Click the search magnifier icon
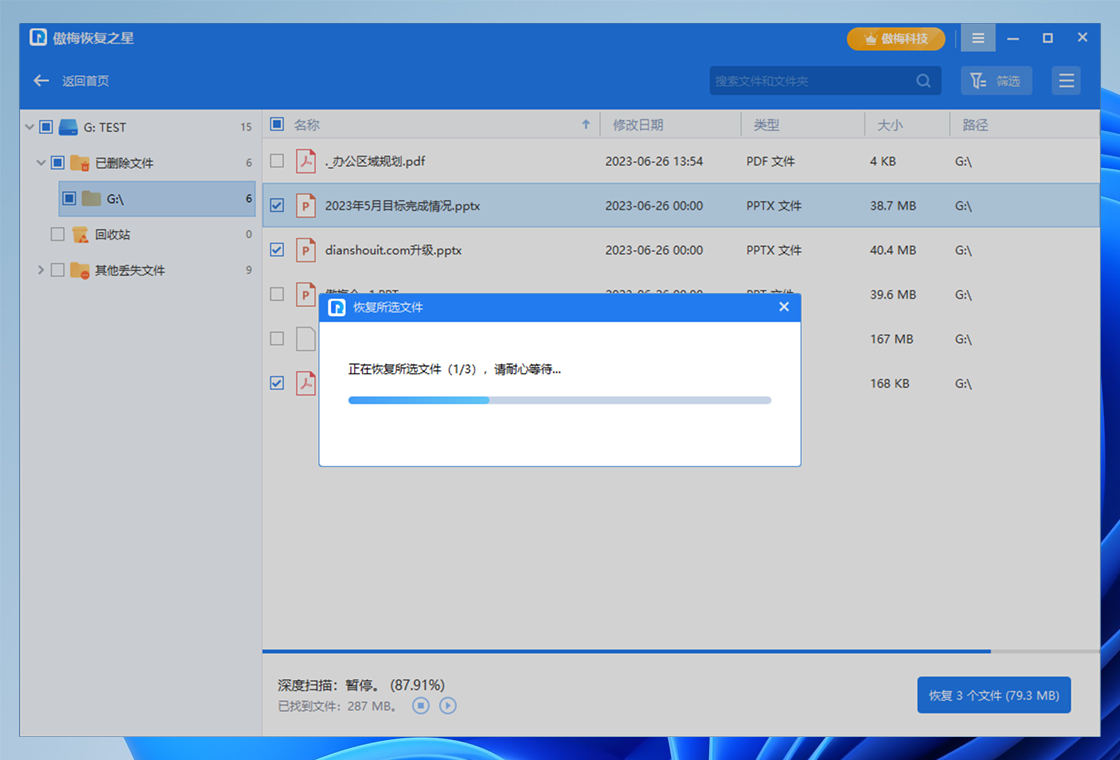This screenshot has width=1120, height=760. point(923,81)
